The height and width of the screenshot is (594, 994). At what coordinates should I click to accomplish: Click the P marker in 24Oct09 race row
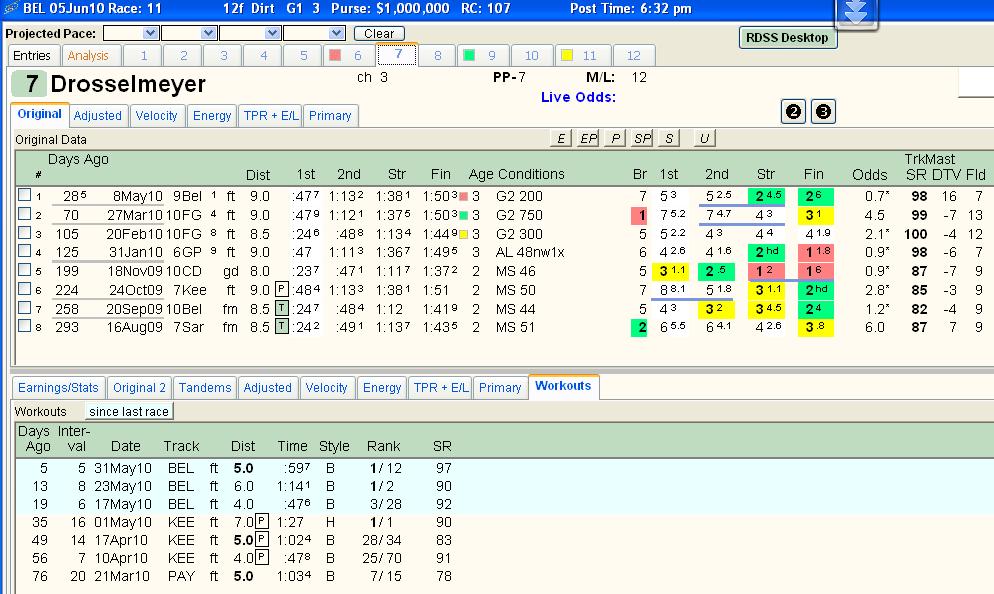pos(281,290)
